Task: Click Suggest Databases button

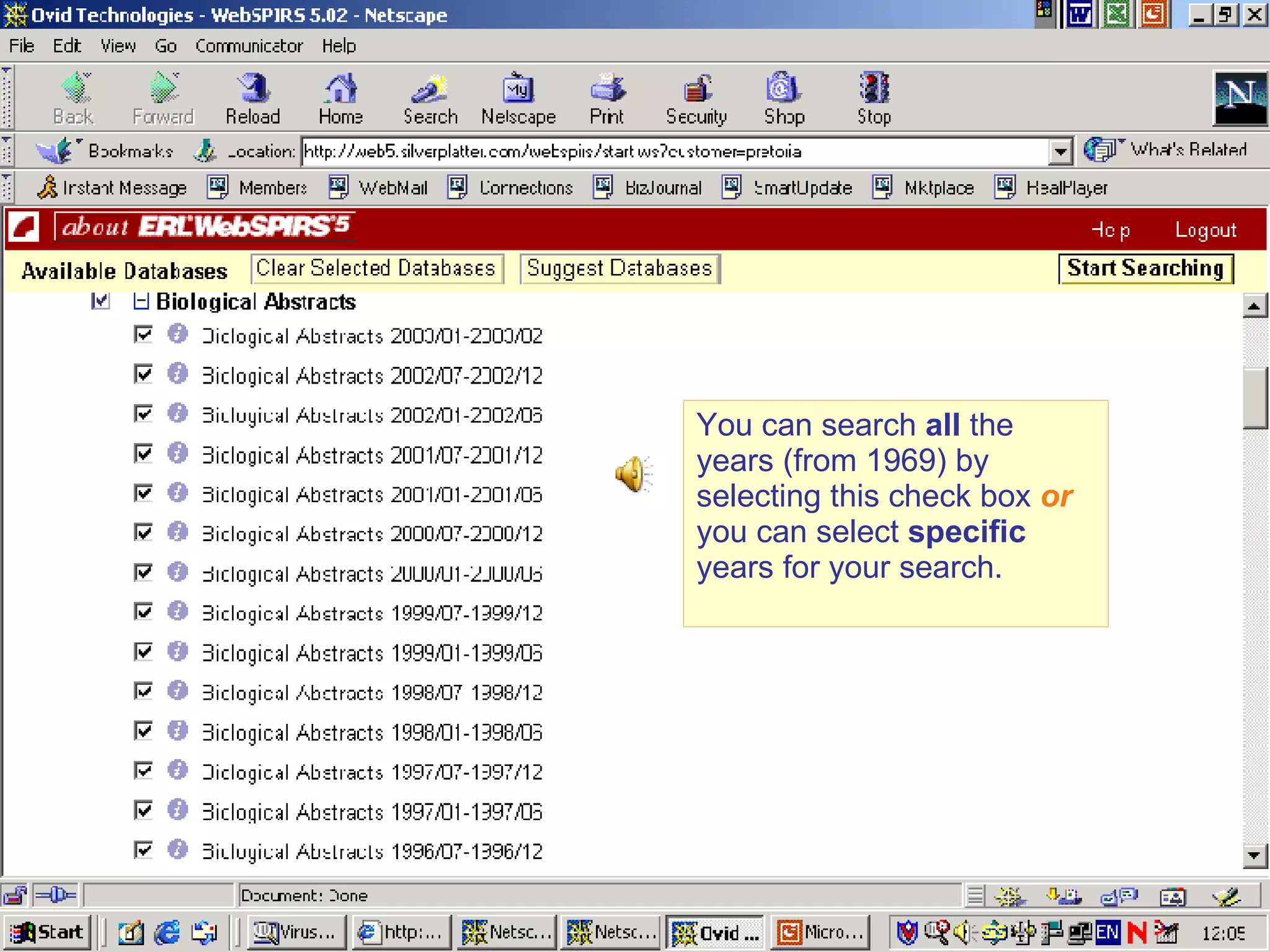Action: [x=619, y=268]
